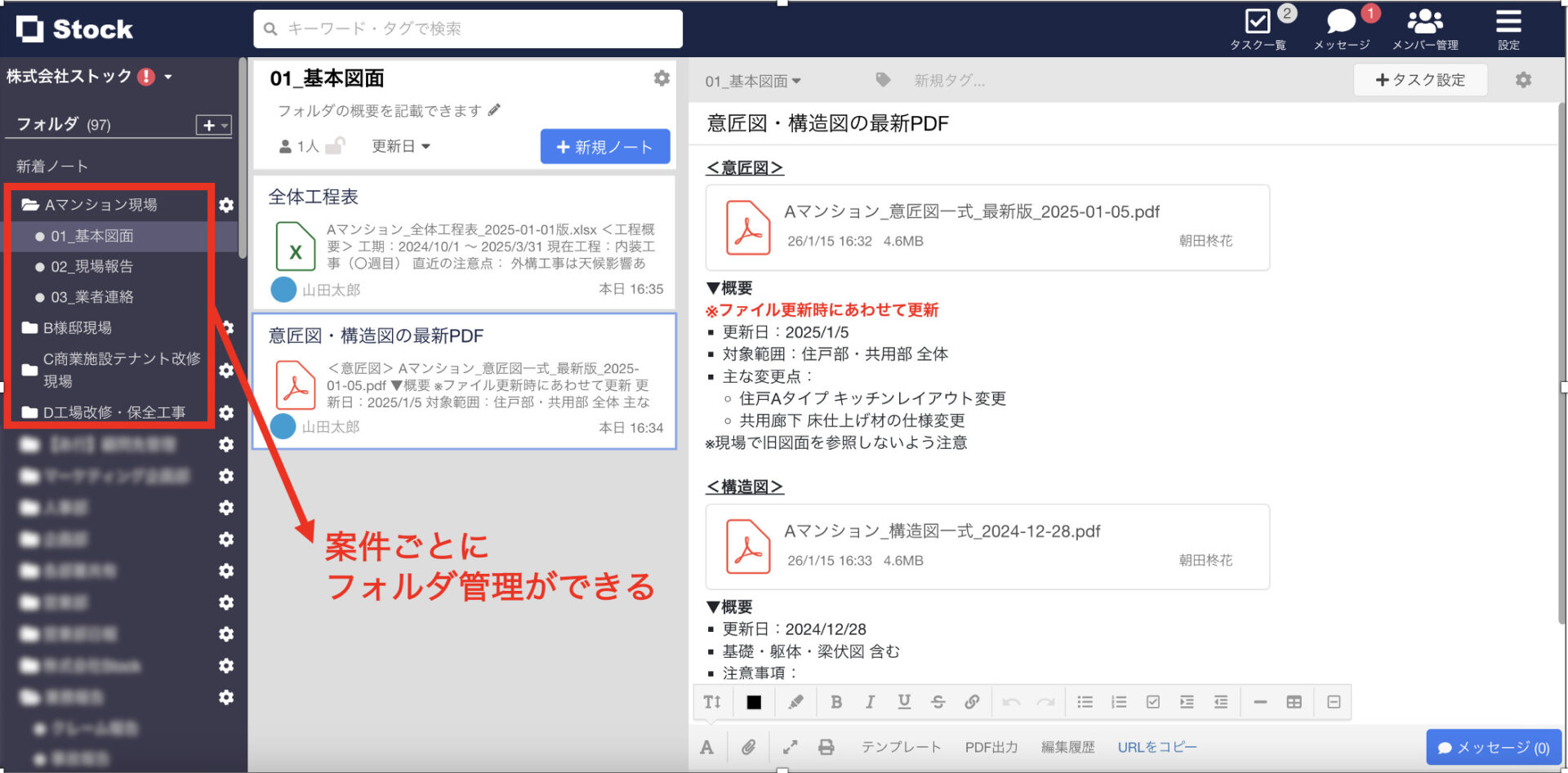The width and height of the screenshot is (1568, 773).
Task: Select the print icon in bottom bar
Action: [826, 746]
